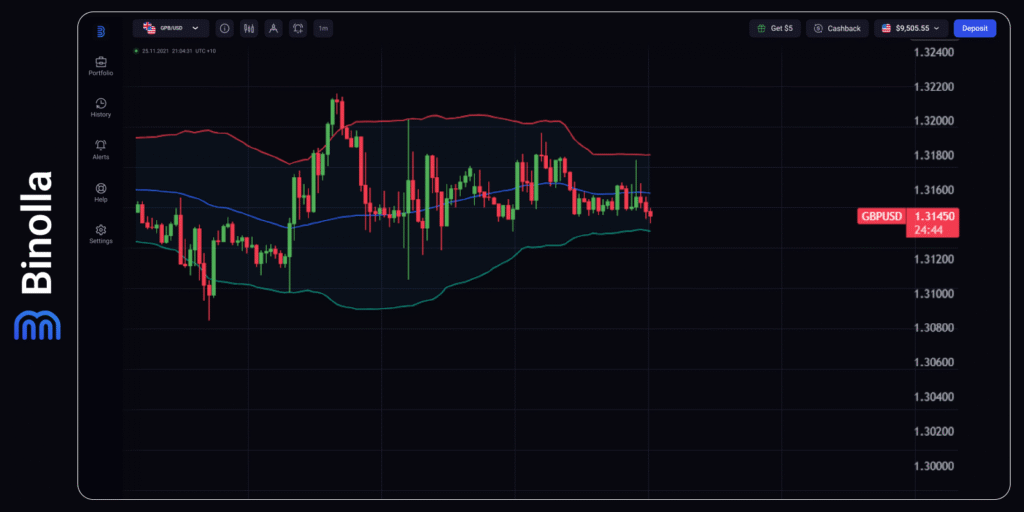Viewport: 1024px width, 512px height.
Task: Expand the GBP/USD asset selector dropdown
Action: (171, 28)
